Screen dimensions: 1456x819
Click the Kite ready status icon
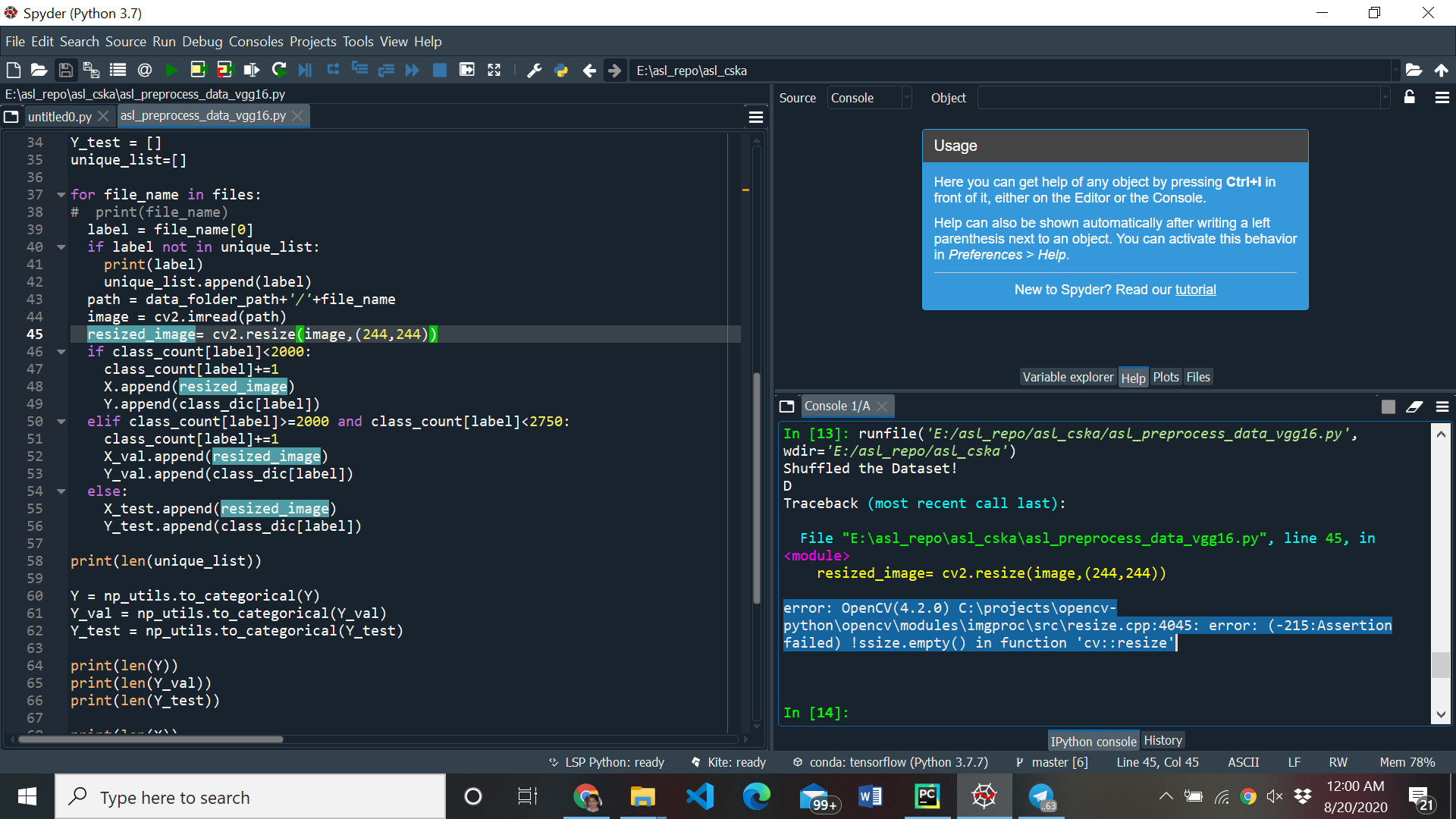[x=696, y=762]
